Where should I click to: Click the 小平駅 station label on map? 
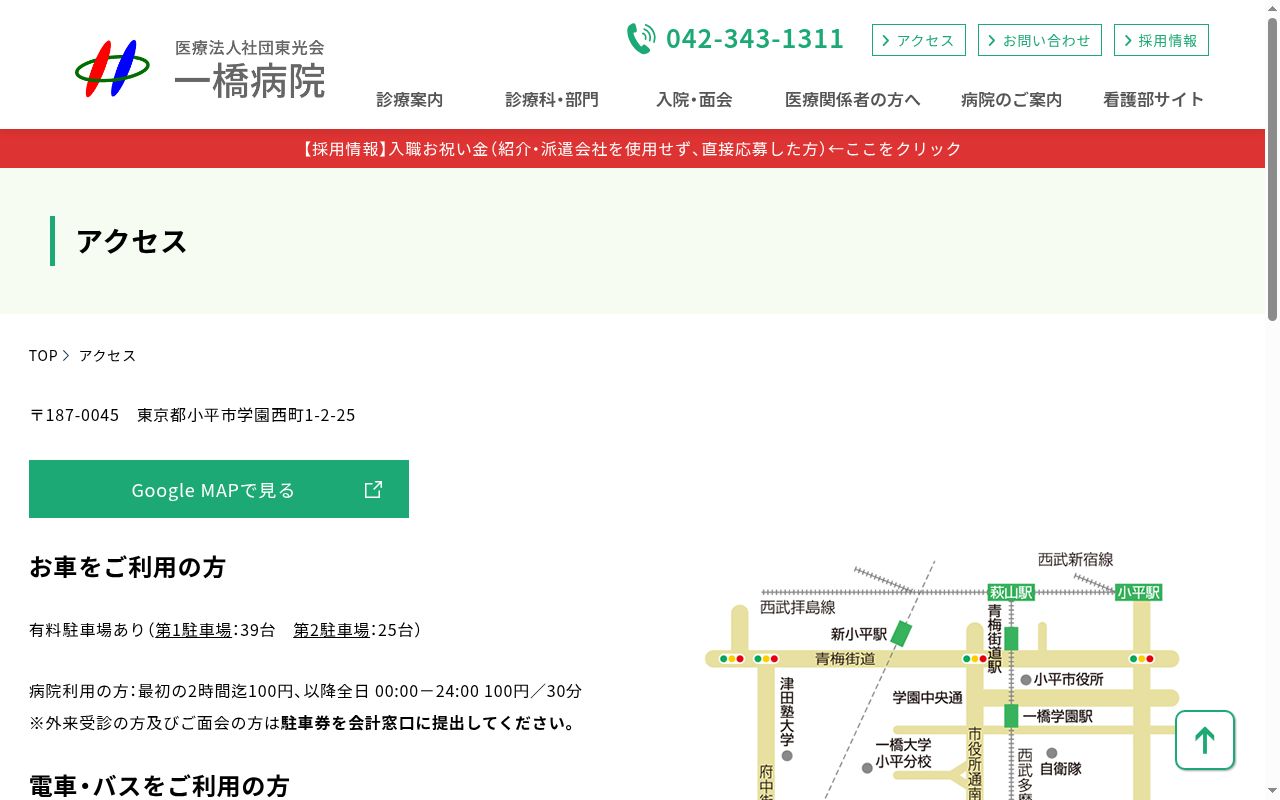(x=1139, y=592)
